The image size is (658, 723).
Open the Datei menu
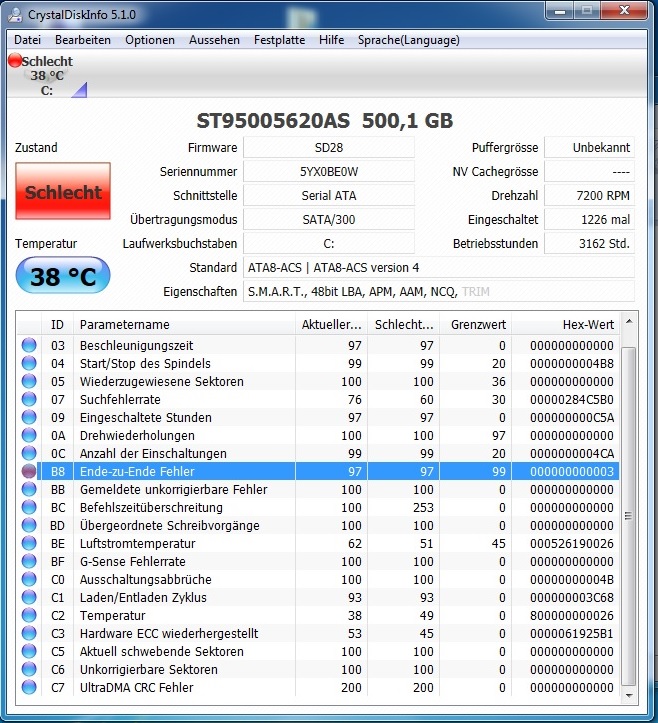coord(28,40)
